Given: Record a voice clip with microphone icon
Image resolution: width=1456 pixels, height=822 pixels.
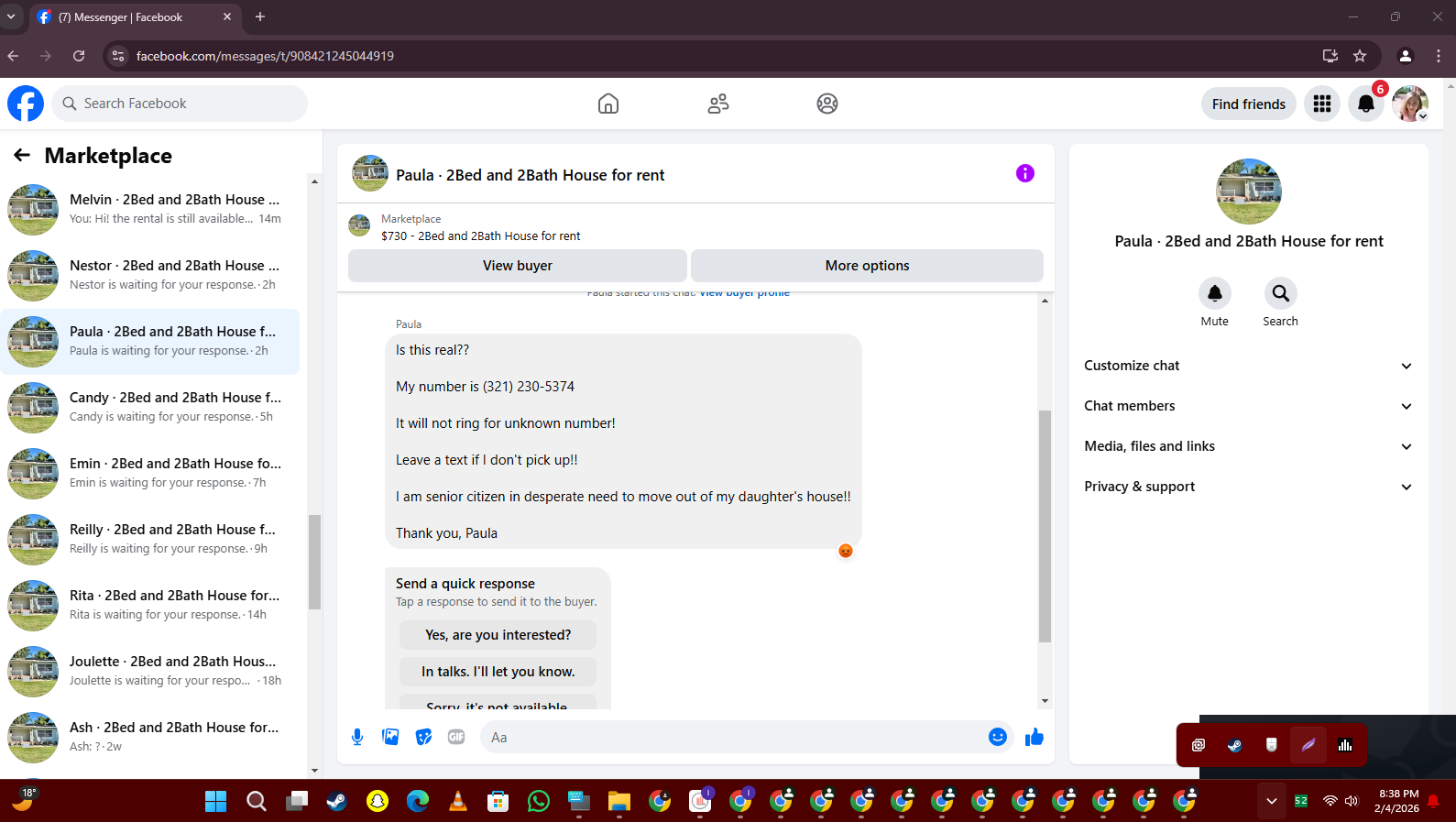Looking at the screenshot, I should tap(357, 737).
